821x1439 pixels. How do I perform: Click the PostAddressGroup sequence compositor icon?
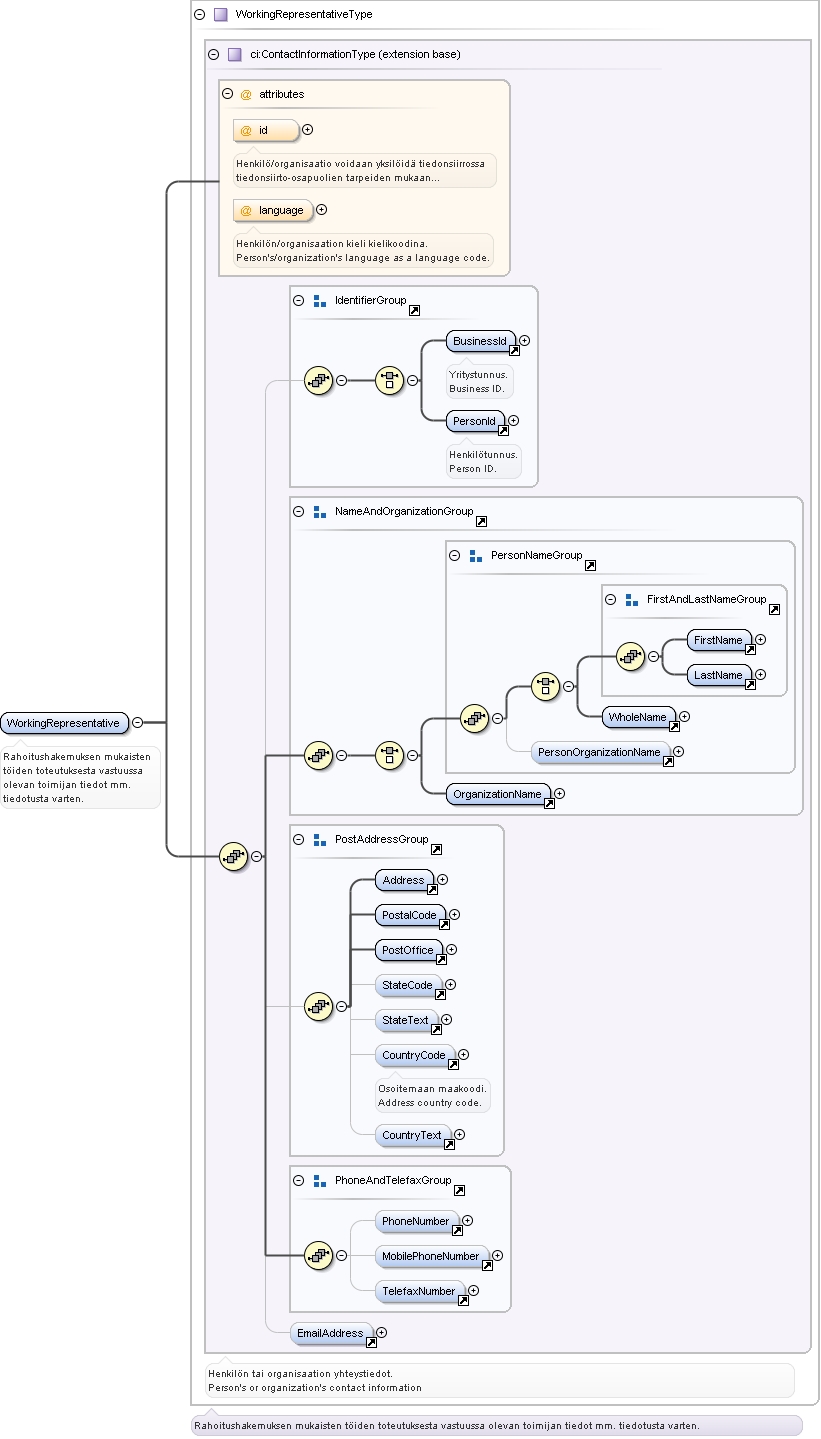click(x=319, y=1006)
